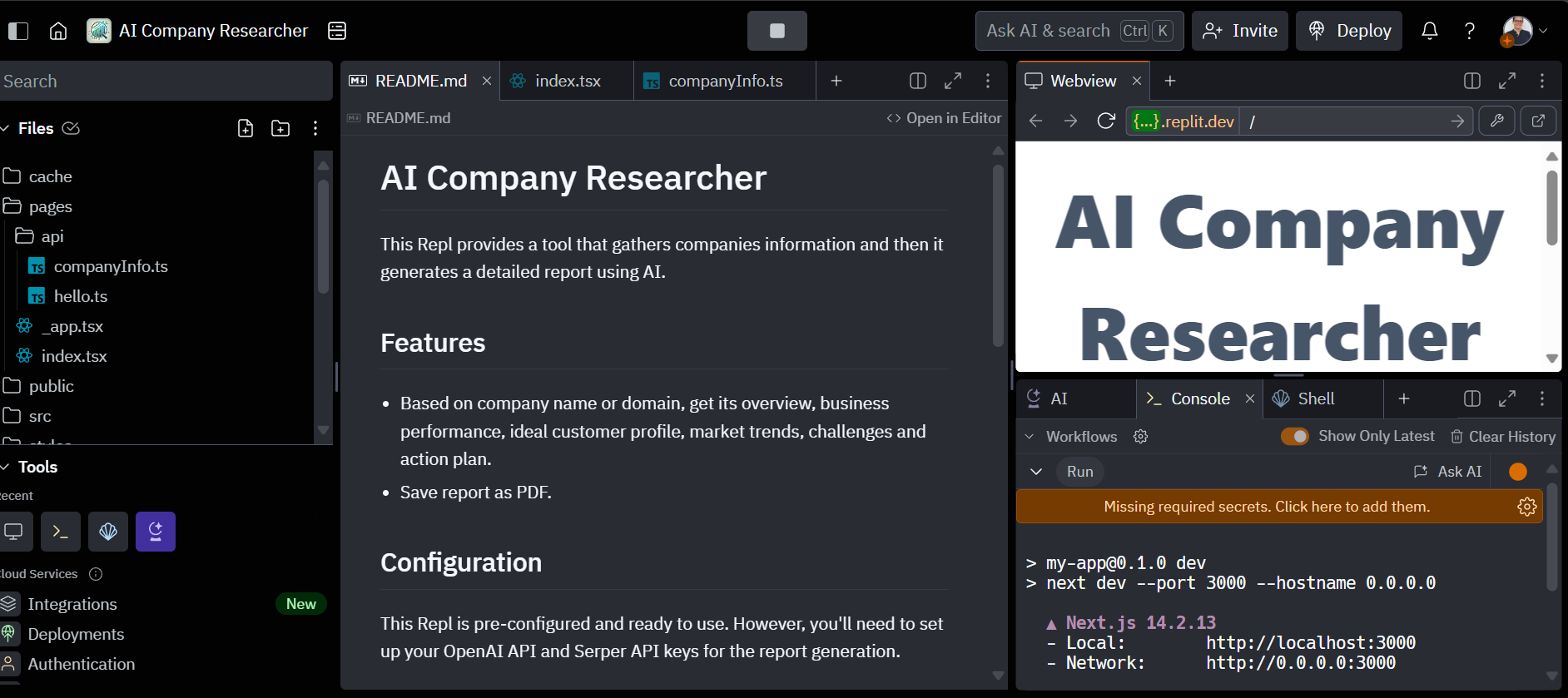The width and height of the screenshot is (1568, 698).
Task: Refresh the Webview page
Action: (x=1105, y=121)
